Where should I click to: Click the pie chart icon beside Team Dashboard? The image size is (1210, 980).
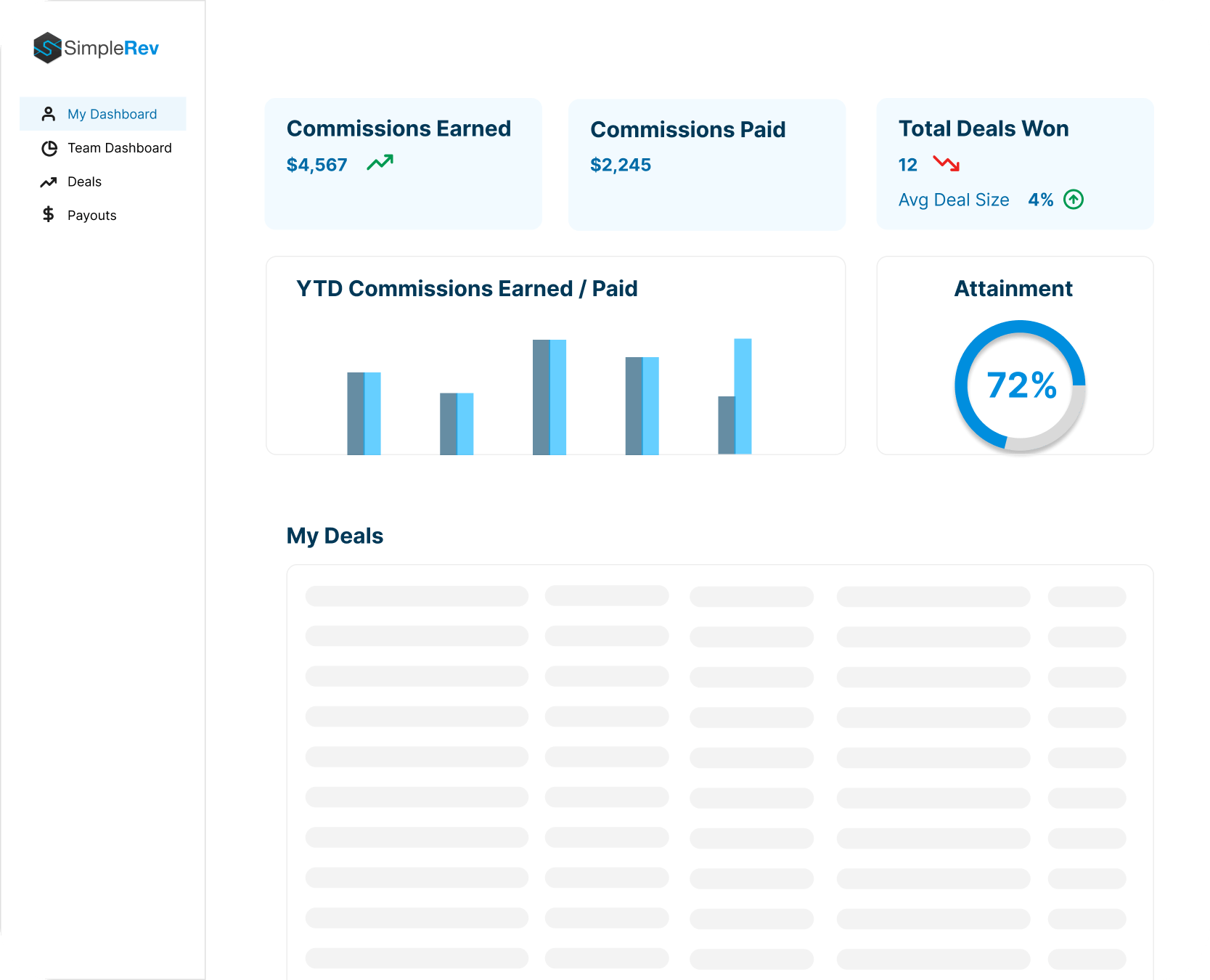pyautogui.click(x=49, y=148)
